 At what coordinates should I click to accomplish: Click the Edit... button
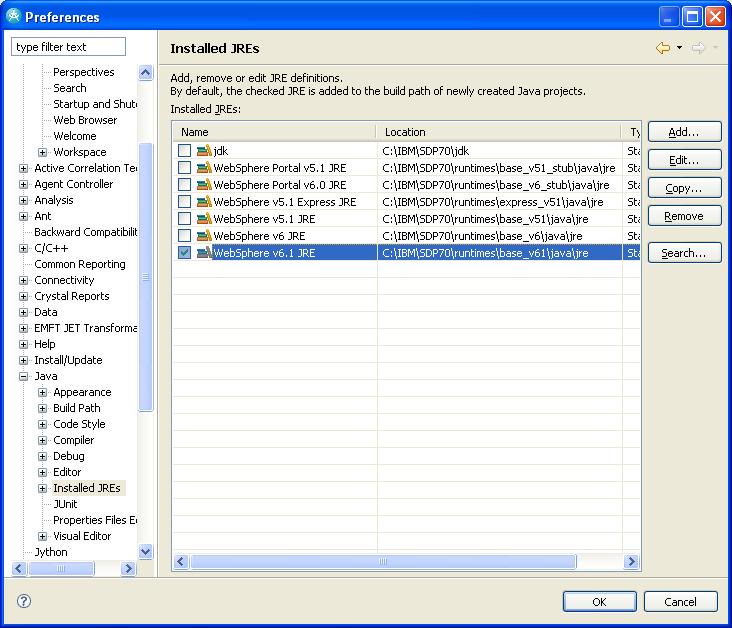(x=684, y=160)
